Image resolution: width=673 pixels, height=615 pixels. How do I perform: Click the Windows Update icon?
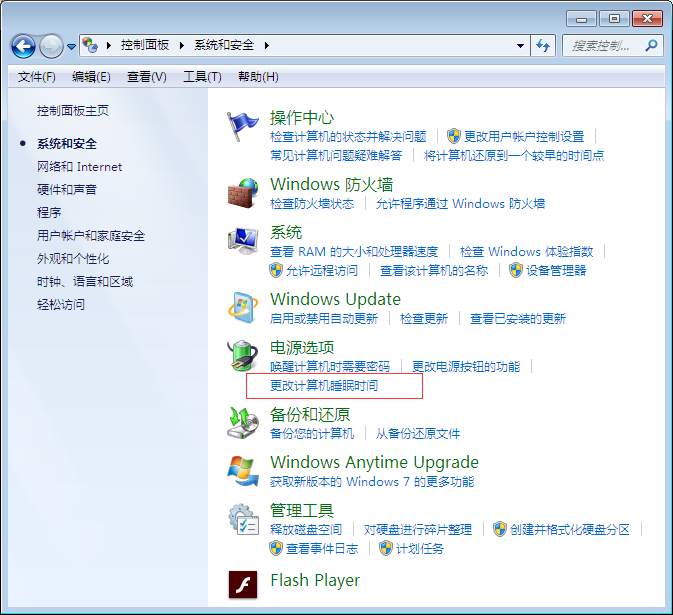pos(243,307)
